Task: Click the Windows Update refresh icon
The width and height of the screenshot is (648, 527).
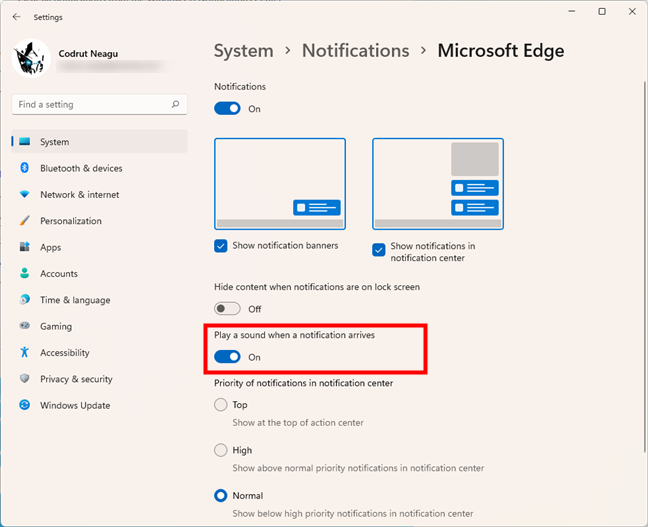Action: pyautogui.click(x=24, y=405)
